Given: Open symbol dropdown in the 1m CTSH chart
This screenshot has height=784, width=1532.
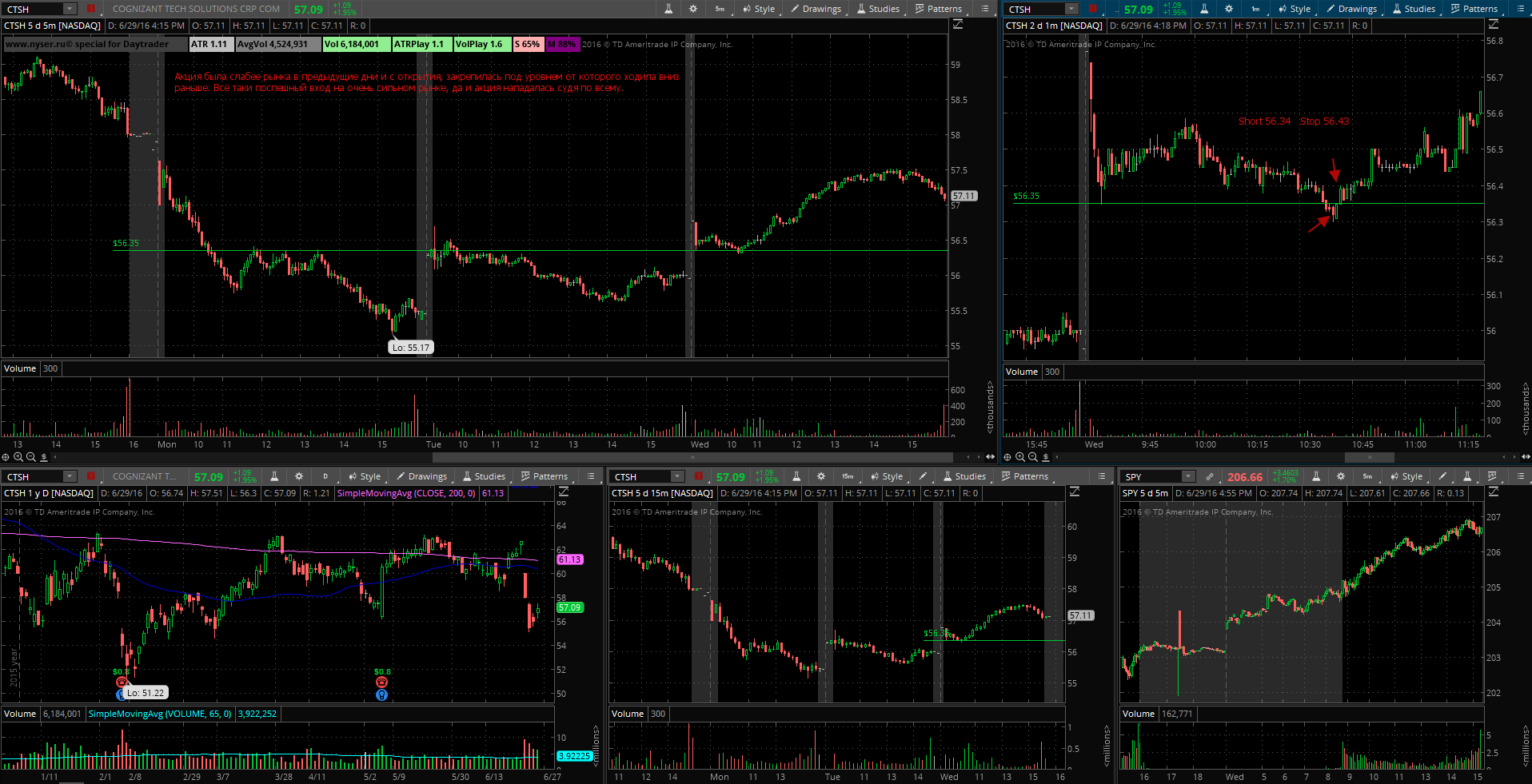Looking at the screenshot, I should pos(1071,9).
